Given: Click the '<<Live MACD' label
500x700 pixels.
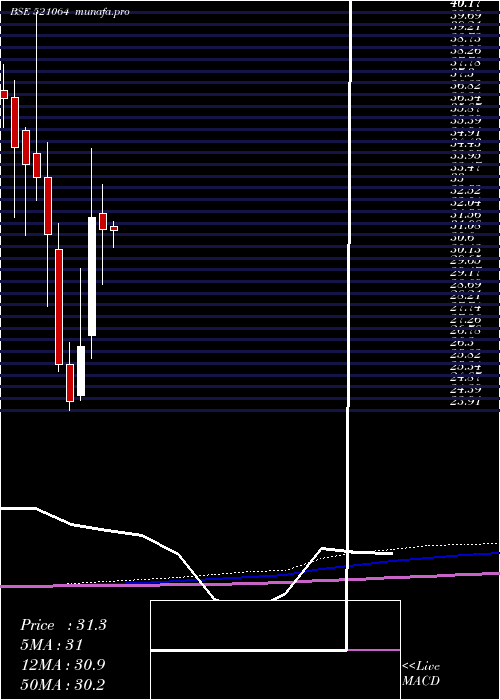Looking at the screenshot, I should point(421,674).
